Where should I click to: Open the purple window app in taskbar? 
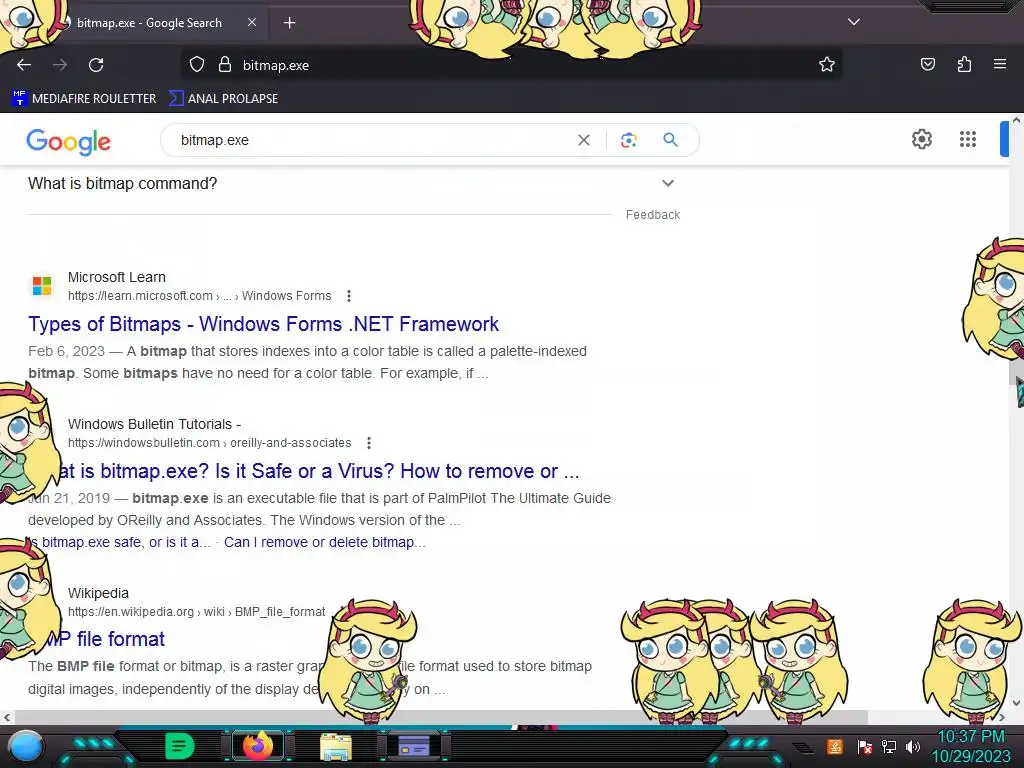(413, 746)
